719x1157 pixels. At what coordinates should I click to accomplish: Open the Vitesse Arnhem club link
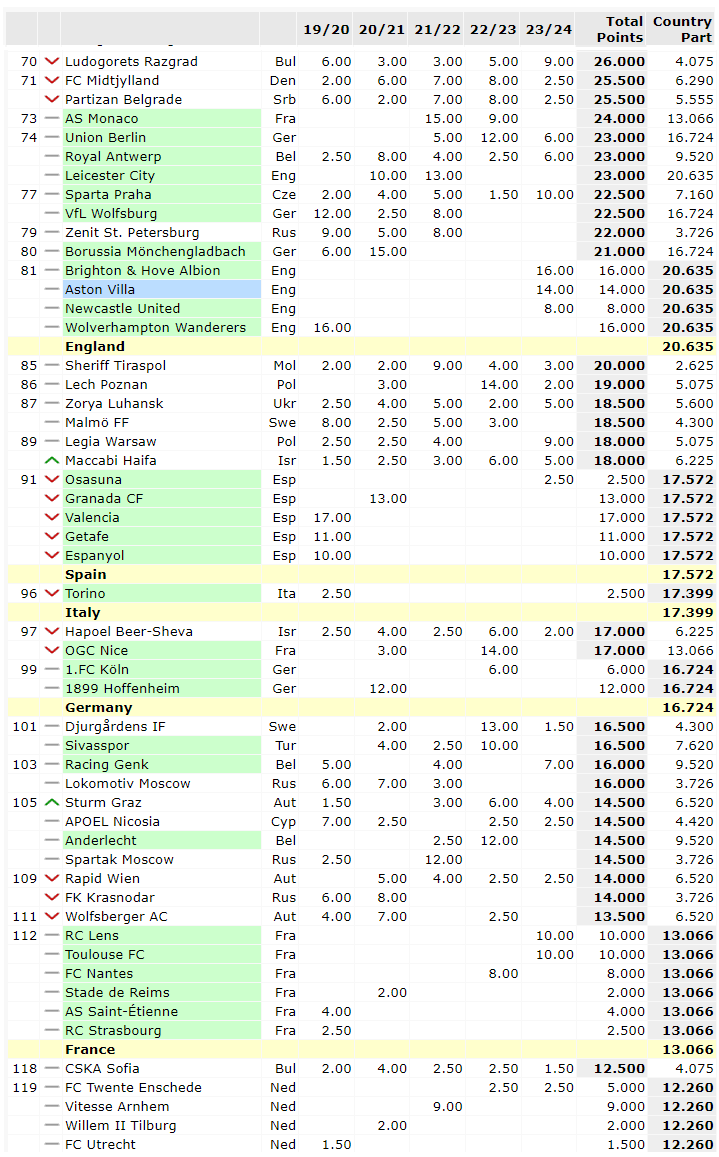tap(117, 1106)
